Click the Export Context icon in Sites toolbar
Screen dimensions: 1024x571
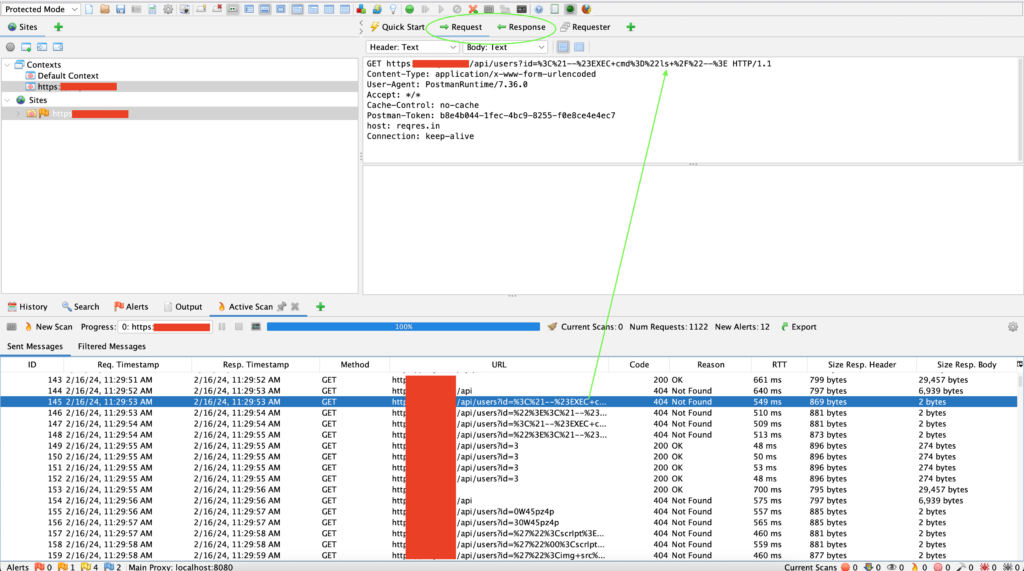[58, 47]
